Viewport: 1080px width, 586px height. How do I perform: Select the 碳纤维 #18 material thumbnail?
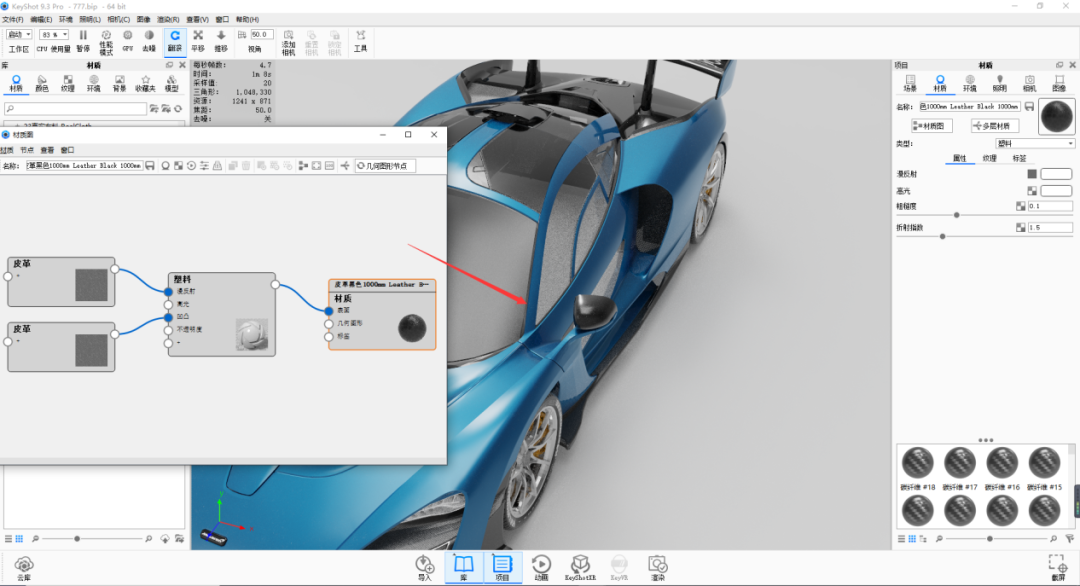click(917, 462)
